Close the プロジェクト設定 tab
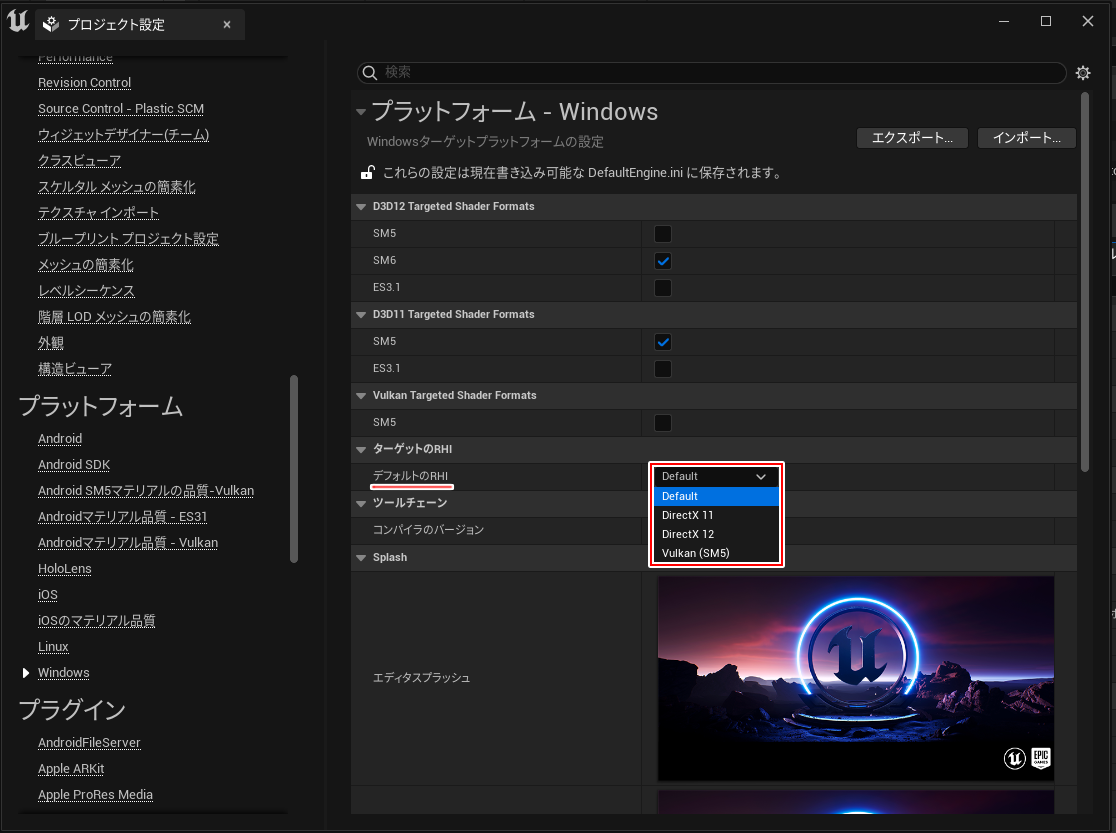The width and height of the screenshot is (1116, 833). click(x=227, y=25)
